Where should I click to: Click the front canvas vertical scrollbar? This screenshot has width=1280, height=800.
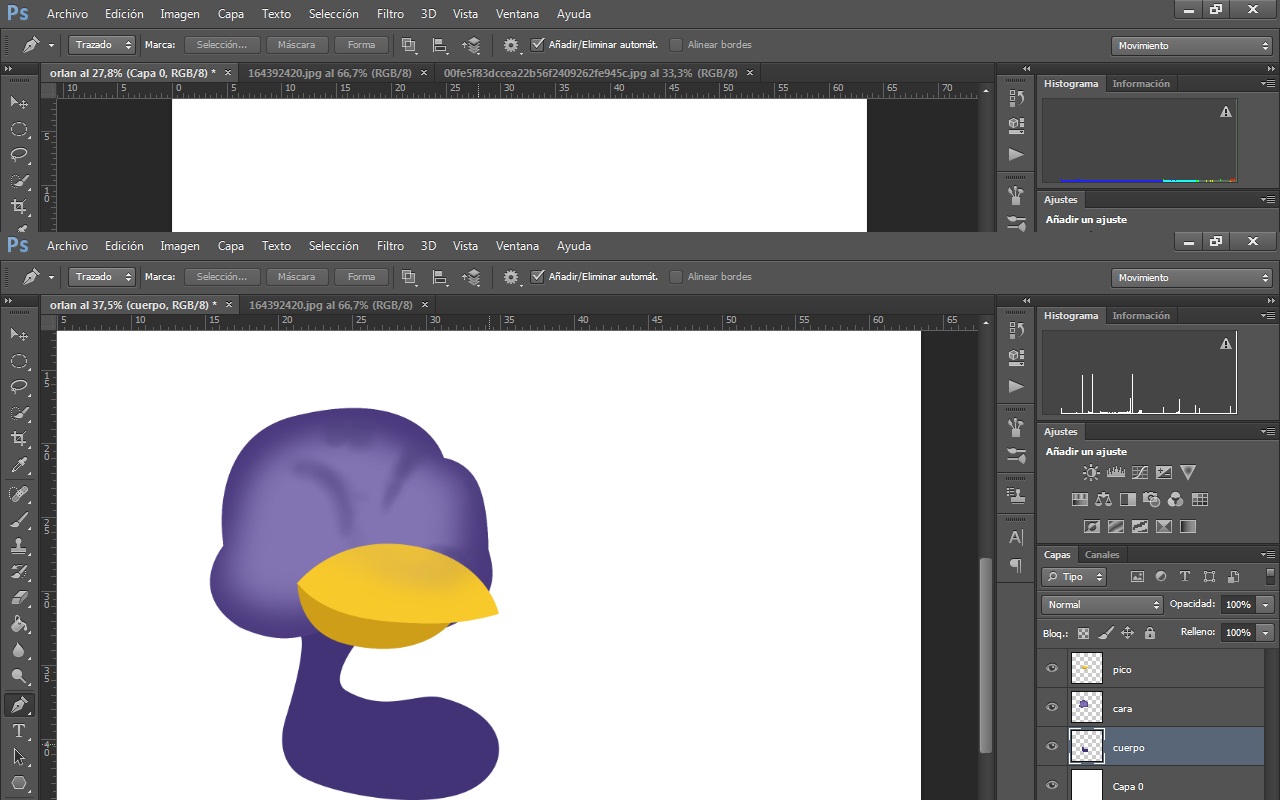point(986,655)
